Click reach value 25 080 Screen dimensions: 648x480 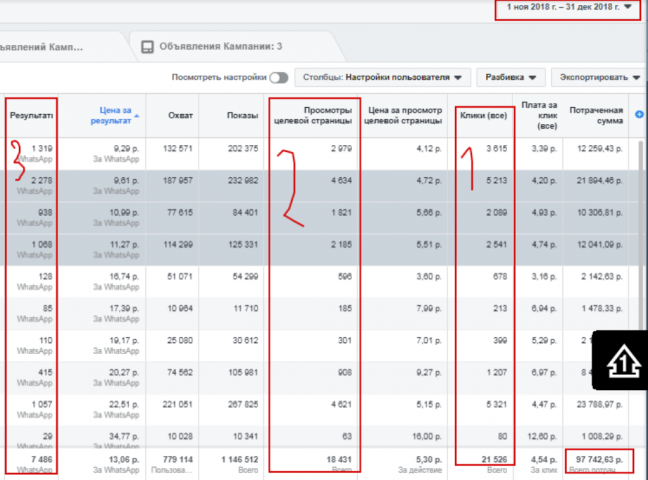(180, 340)
